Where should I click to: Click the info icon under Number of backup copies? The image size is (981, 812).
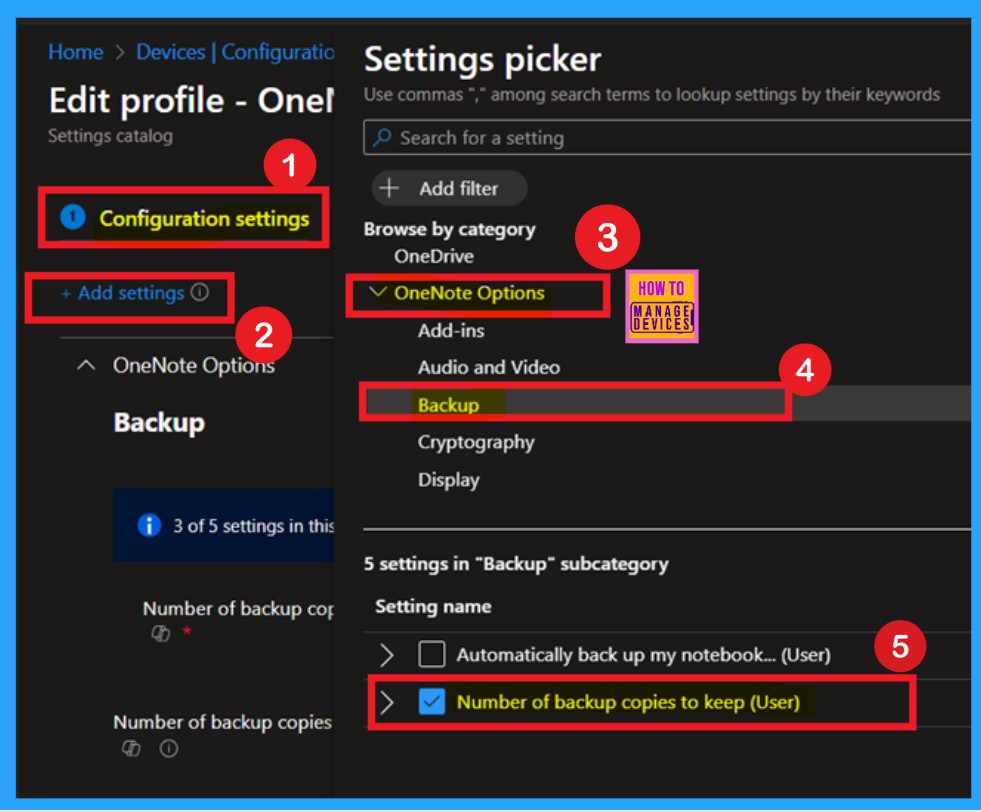tap(169, 748)
